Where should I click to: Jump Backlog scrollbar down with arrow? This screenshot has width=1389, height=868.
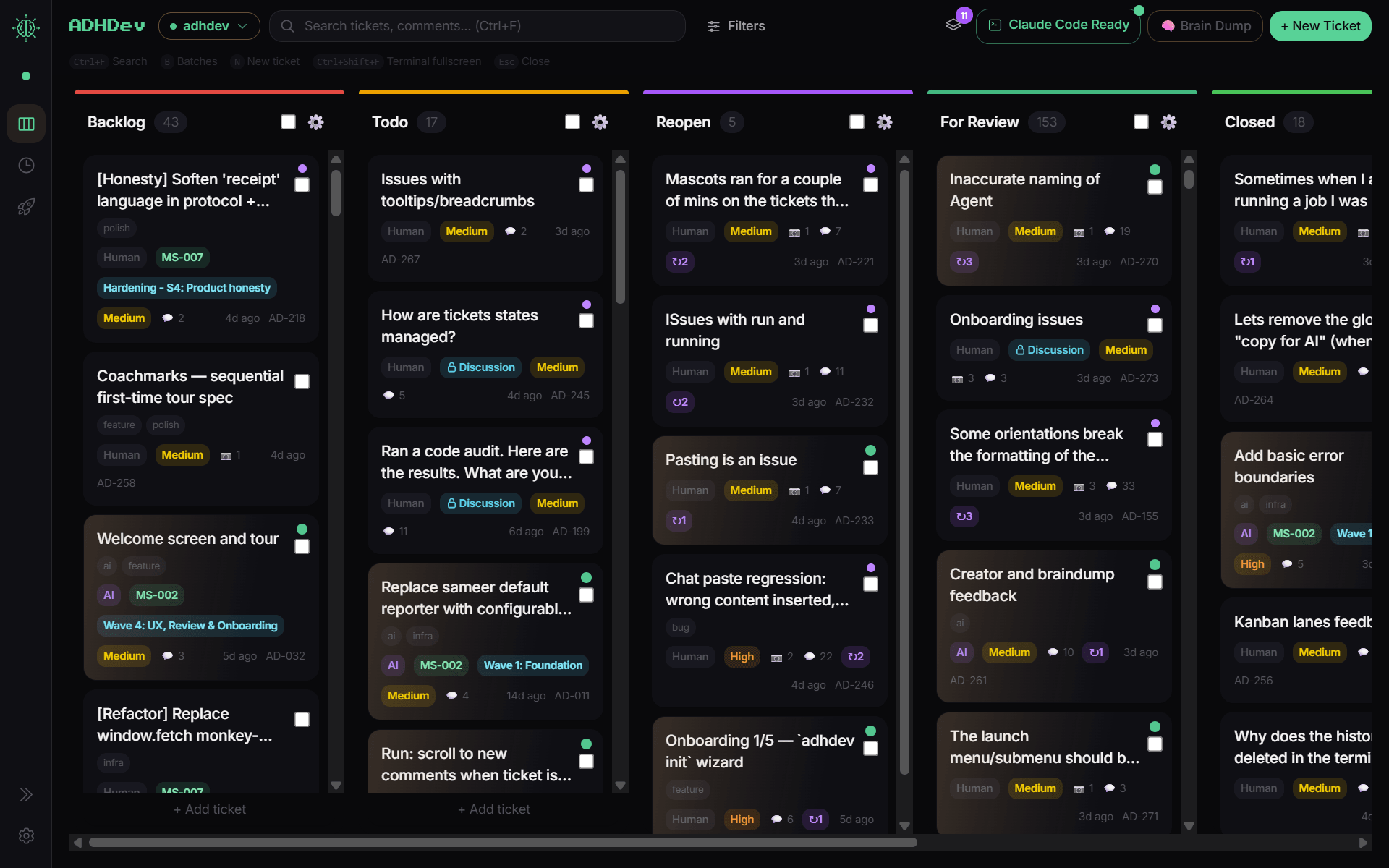(336, 786)
